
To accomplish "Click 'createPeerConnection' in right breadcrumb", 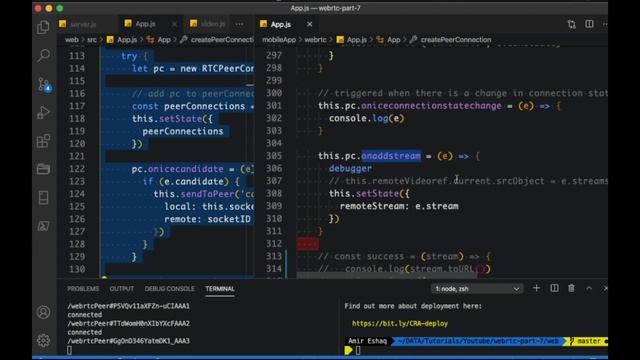I will point(456,40).
